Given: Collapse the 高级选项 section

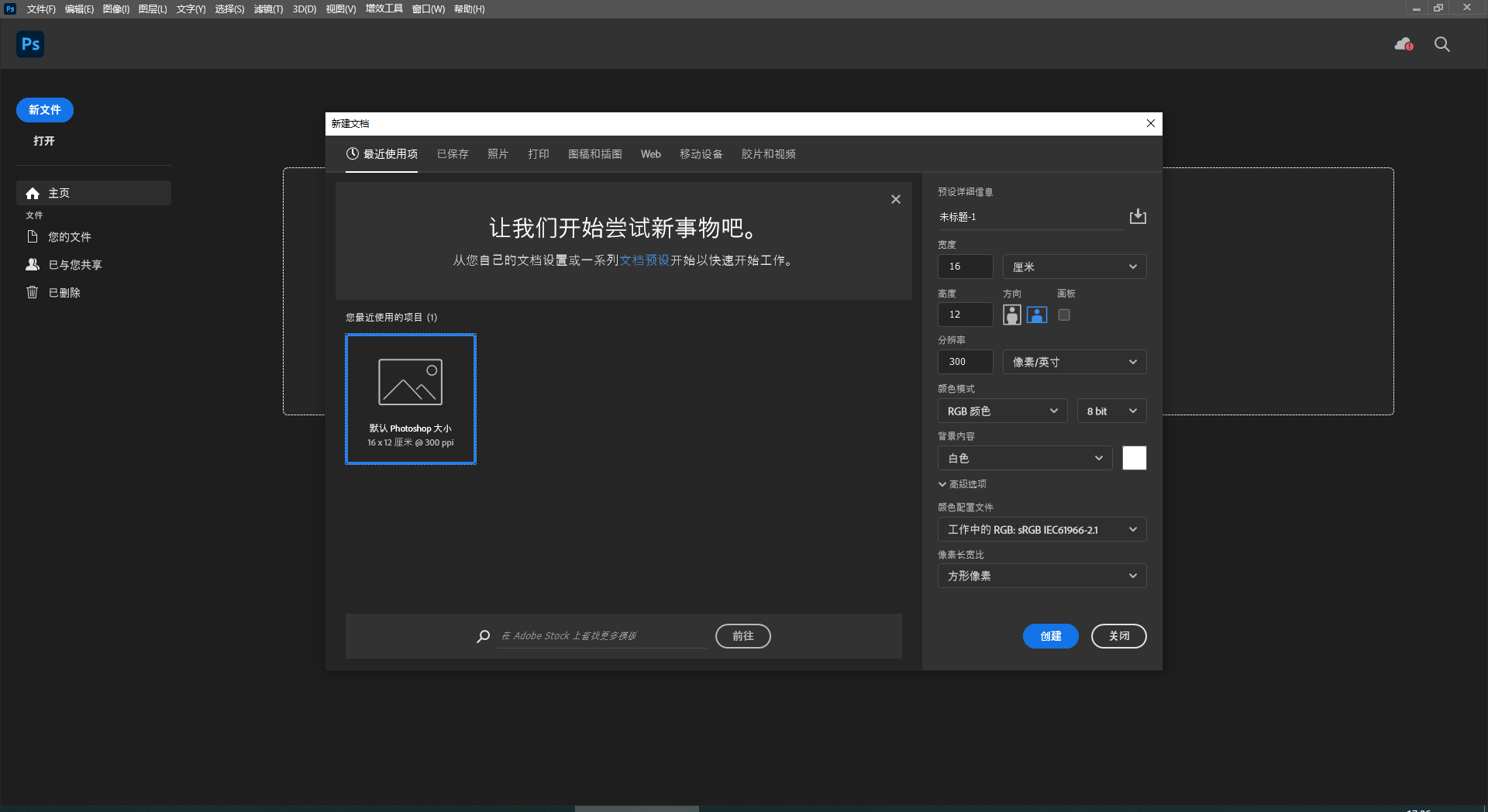Looking at the screenshot, I should tap(962, 483).
